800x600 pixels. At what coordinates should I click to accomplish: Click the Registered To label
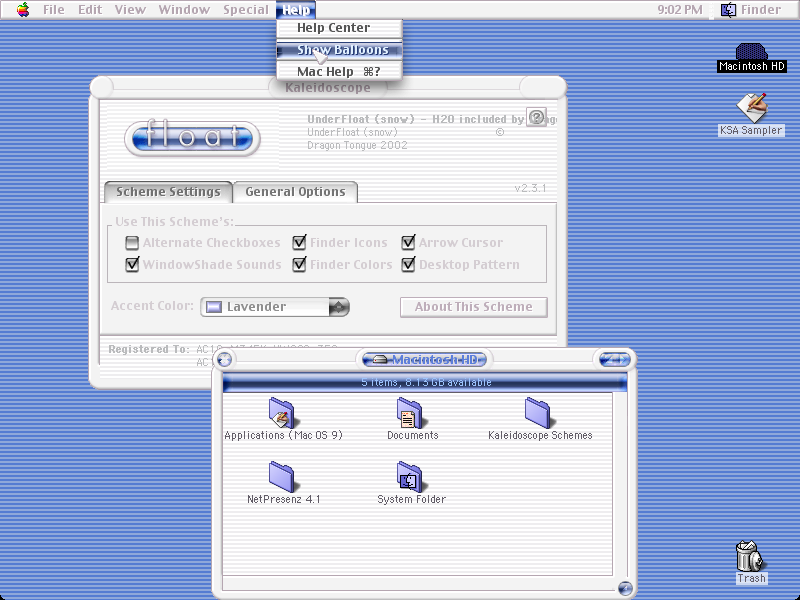point(148,349)
